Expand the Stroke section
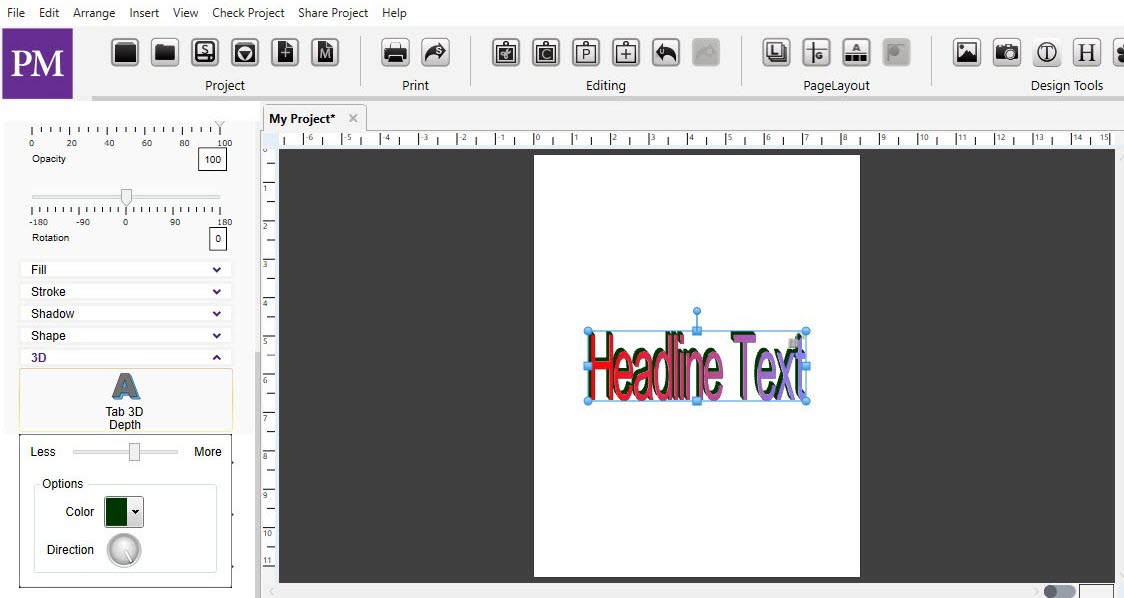 tap(125, 292)
